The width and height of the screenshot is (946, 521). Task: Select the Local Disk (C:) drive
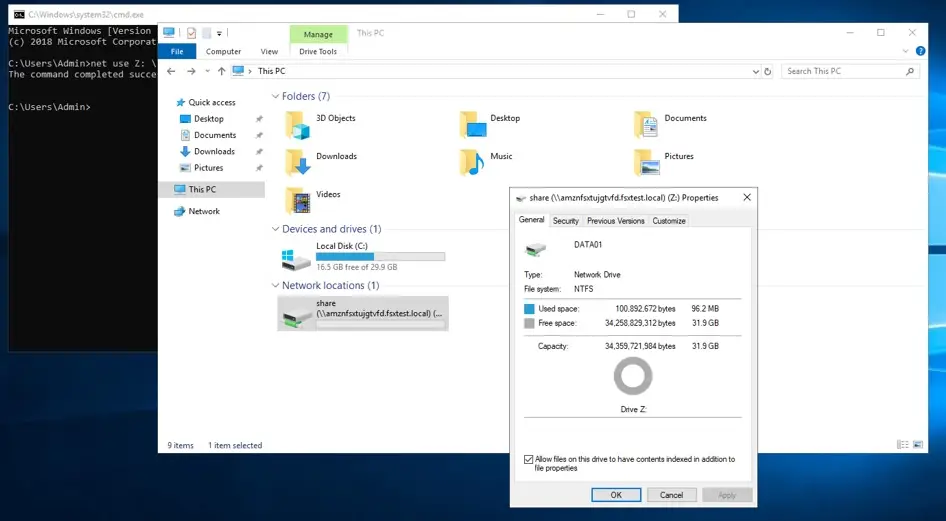coord(363,256)
